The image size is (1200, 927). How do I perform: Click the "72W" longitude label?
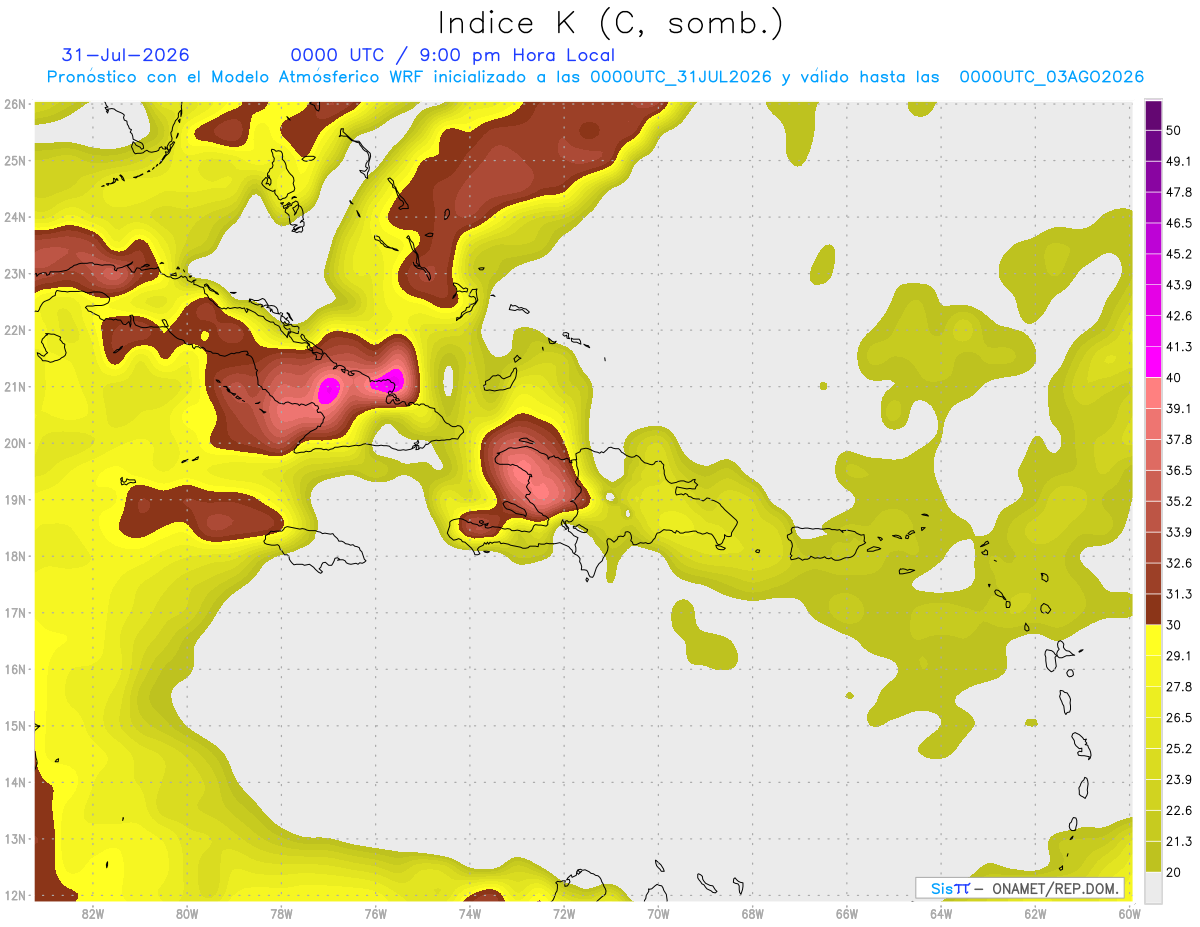564,914
